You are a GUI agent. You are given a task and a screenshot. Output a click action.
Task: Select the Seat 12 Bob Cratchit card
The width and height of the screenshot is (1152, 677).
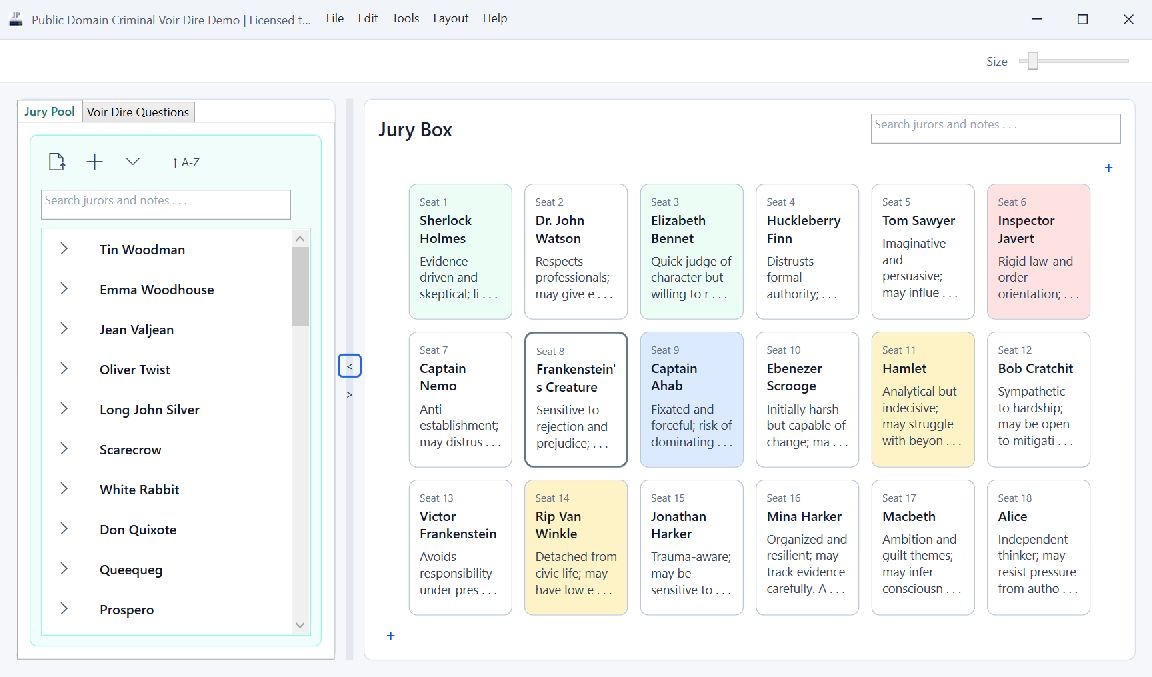(1039, 400)
